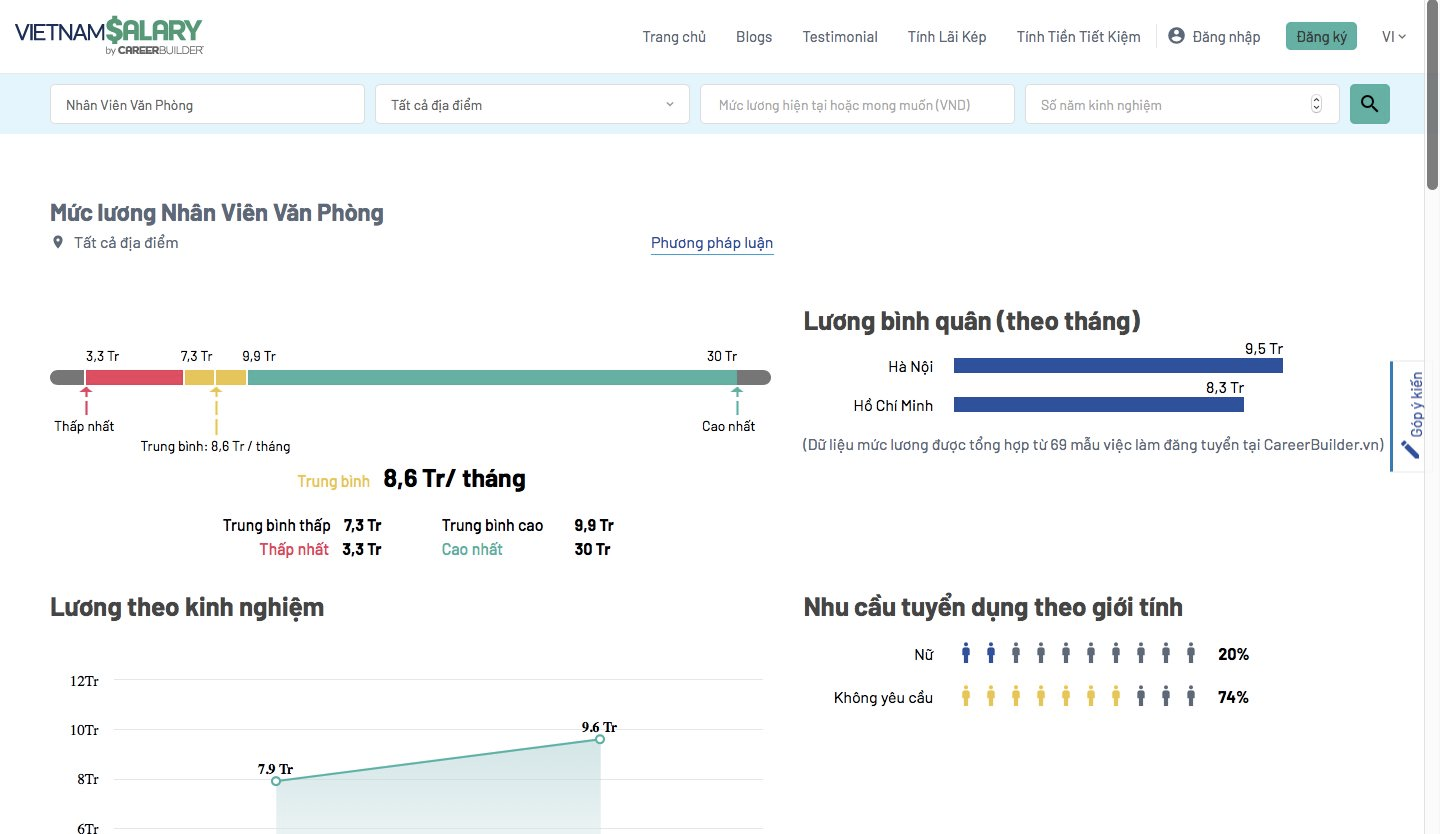Image resolution: width=1440 pixels, height=834 pixels.
Task: Click the Lương bình quân (theo tháng) heading
Action: tap(972, 321)
